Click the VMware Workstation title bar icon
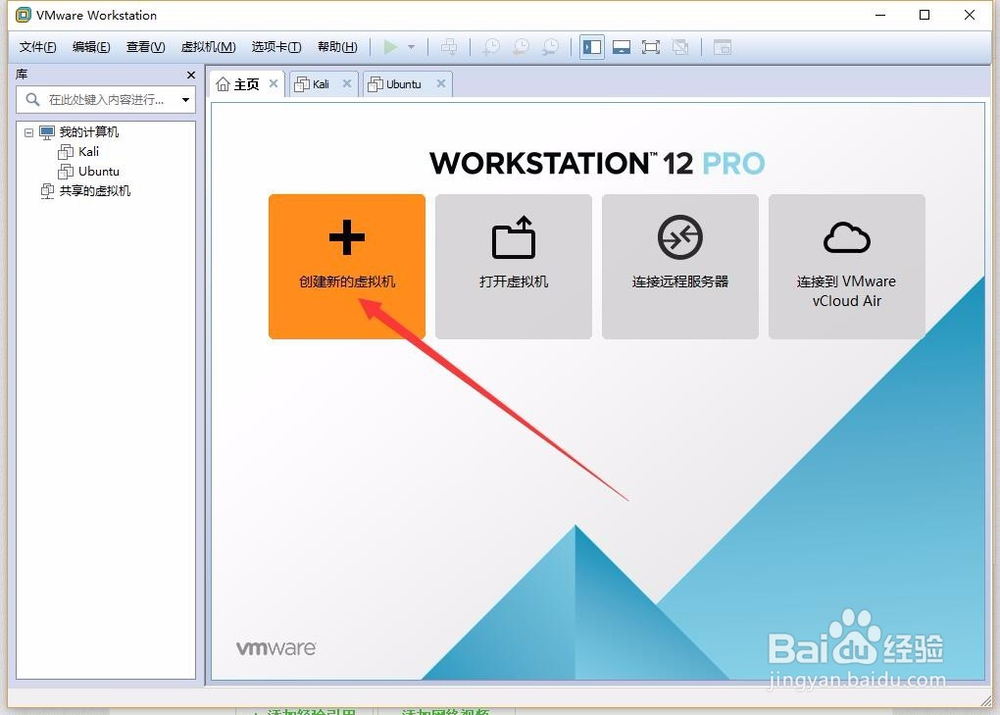 coord(23,15)
